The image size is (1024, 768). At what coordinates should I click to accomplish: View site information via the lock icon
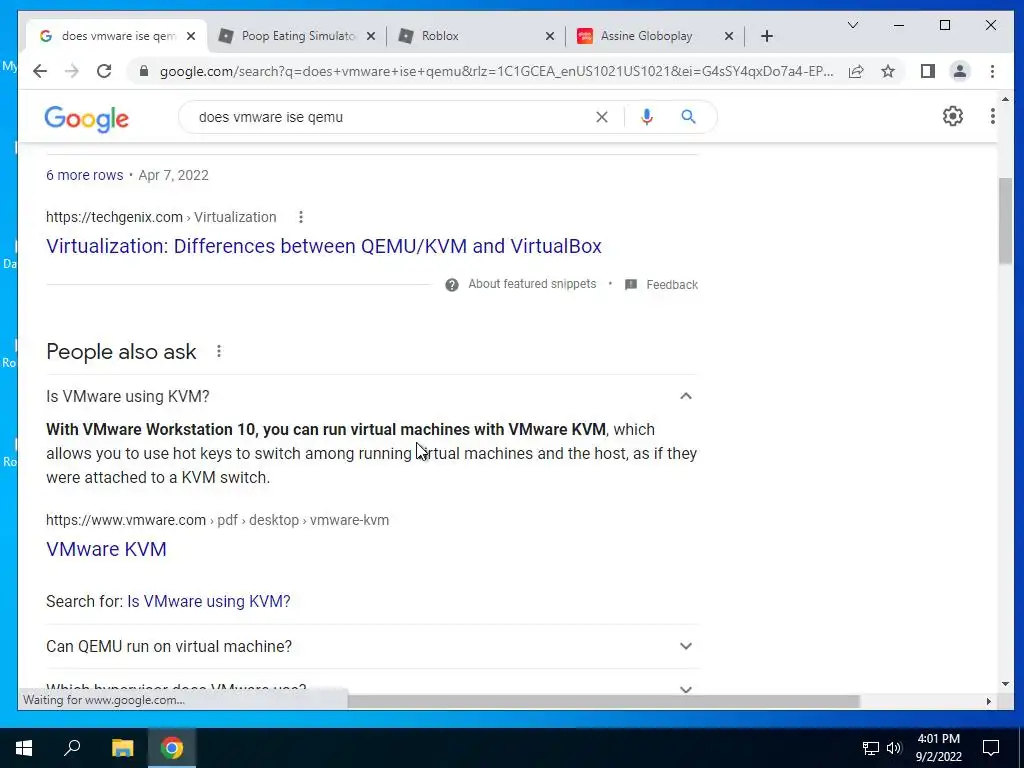coord(144,71)
